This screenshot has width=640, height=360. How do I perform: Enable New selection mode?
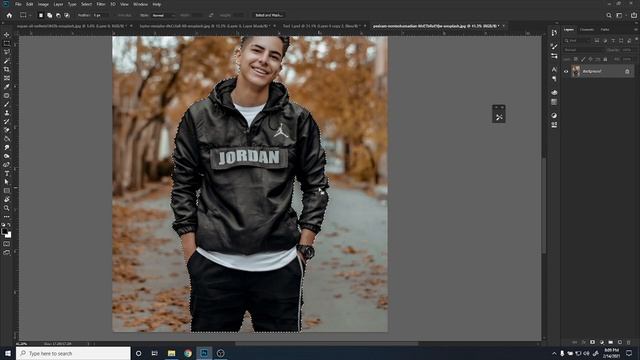point(41,15)
